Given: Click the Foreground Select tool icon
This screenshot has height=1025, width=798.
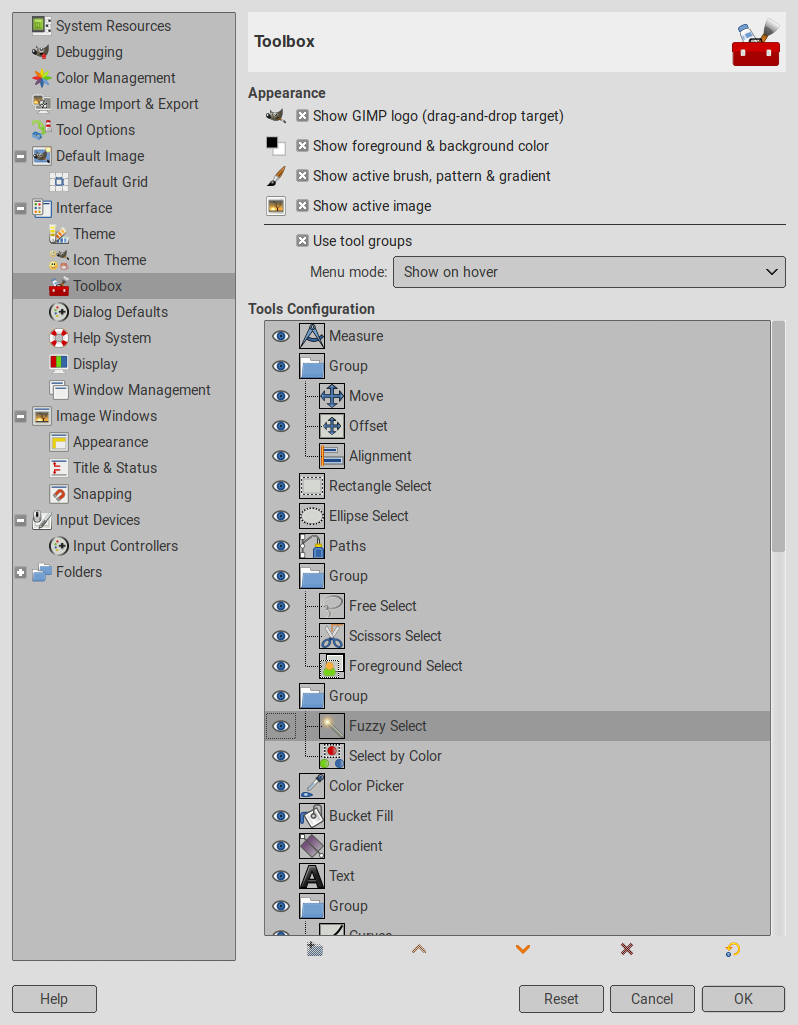Looking at the screenshot, I should 332,667.
